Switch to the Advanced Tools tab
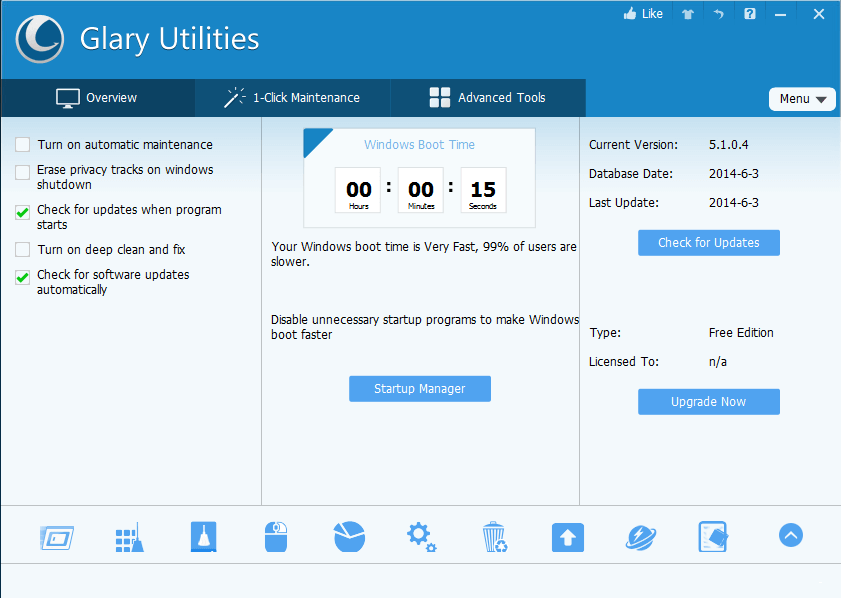Image resolution: width=841 pixels, height=598 pixels. pos(488,98)
